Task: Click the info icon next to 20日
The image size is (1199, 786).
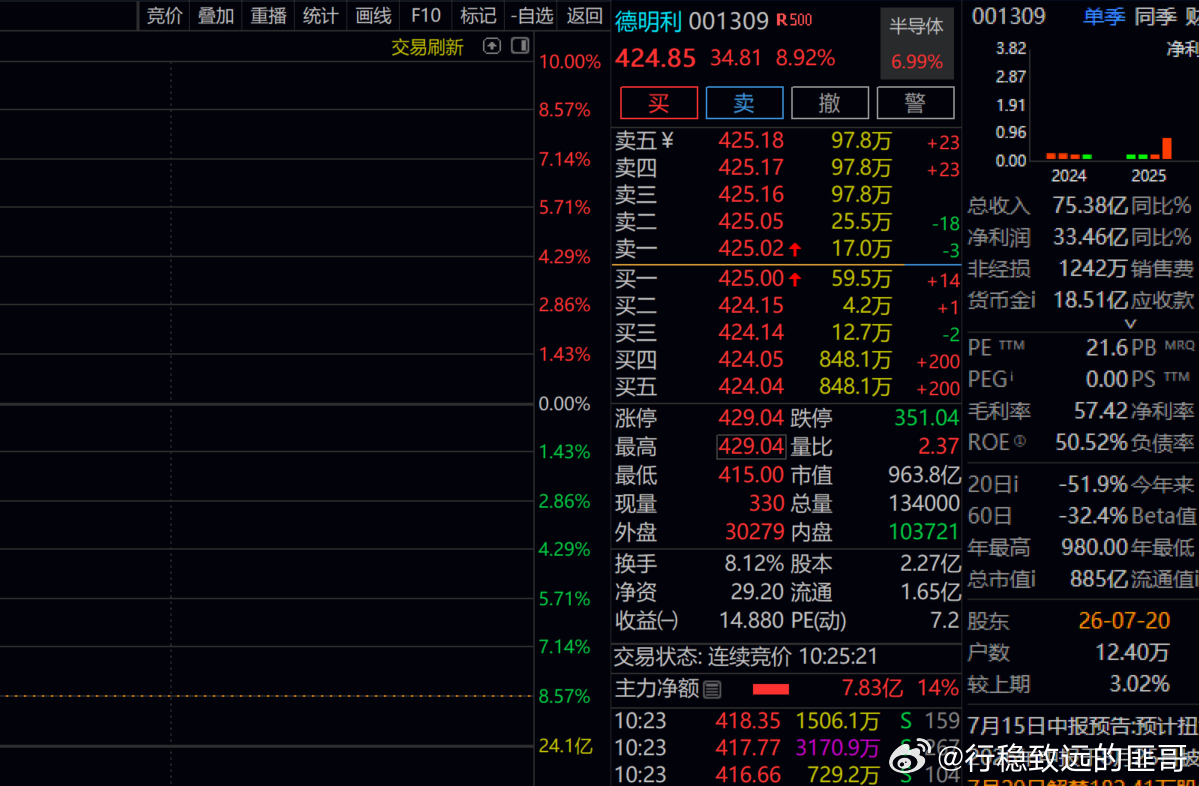Action: tap(1015, 484)
